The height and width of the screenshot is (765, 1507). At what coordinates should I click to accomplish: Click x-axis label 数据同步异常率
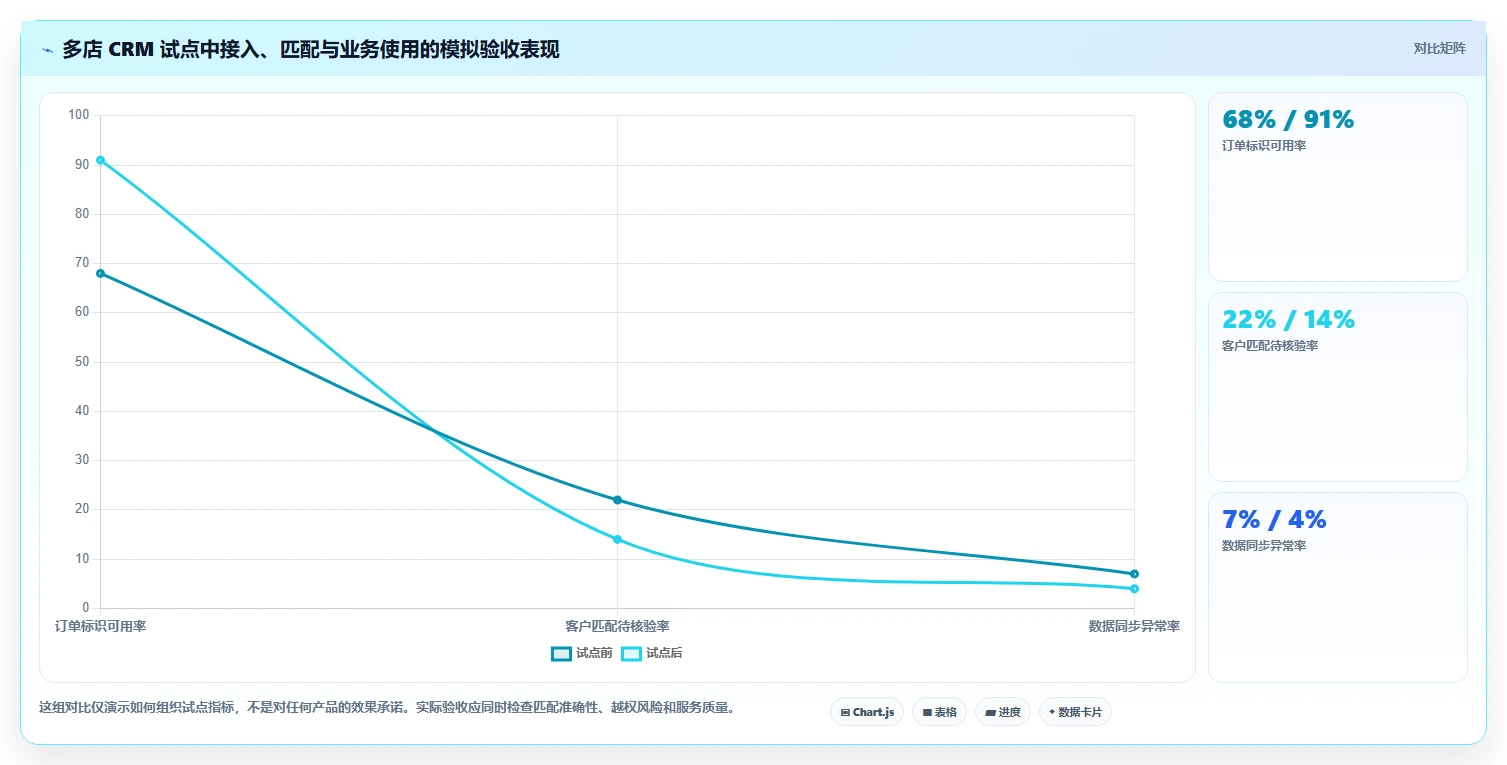(x=1134, y=626)
